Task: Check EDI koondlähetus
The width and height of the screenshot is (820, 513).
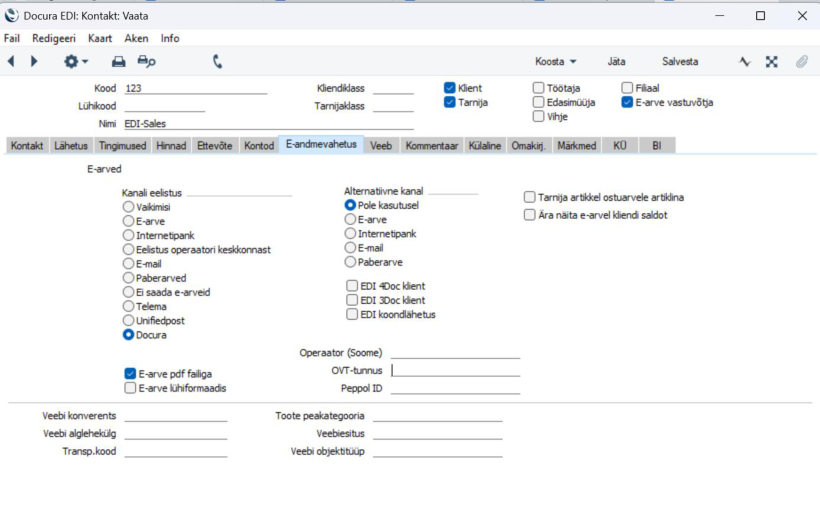Action: tap(352, 314)
